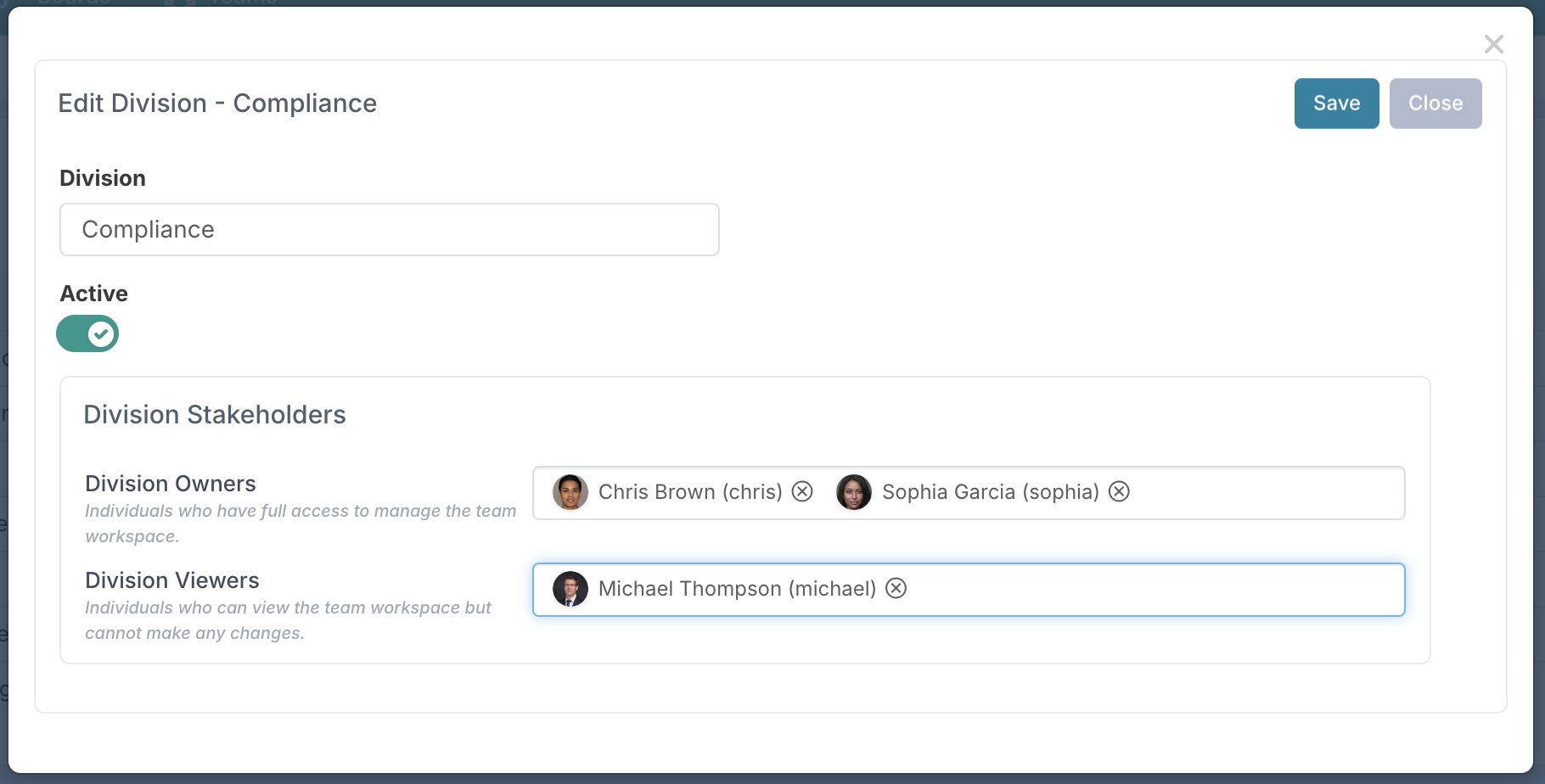
Task: Select the Sophia Garcia (sophia) name text
Action: 990,492
